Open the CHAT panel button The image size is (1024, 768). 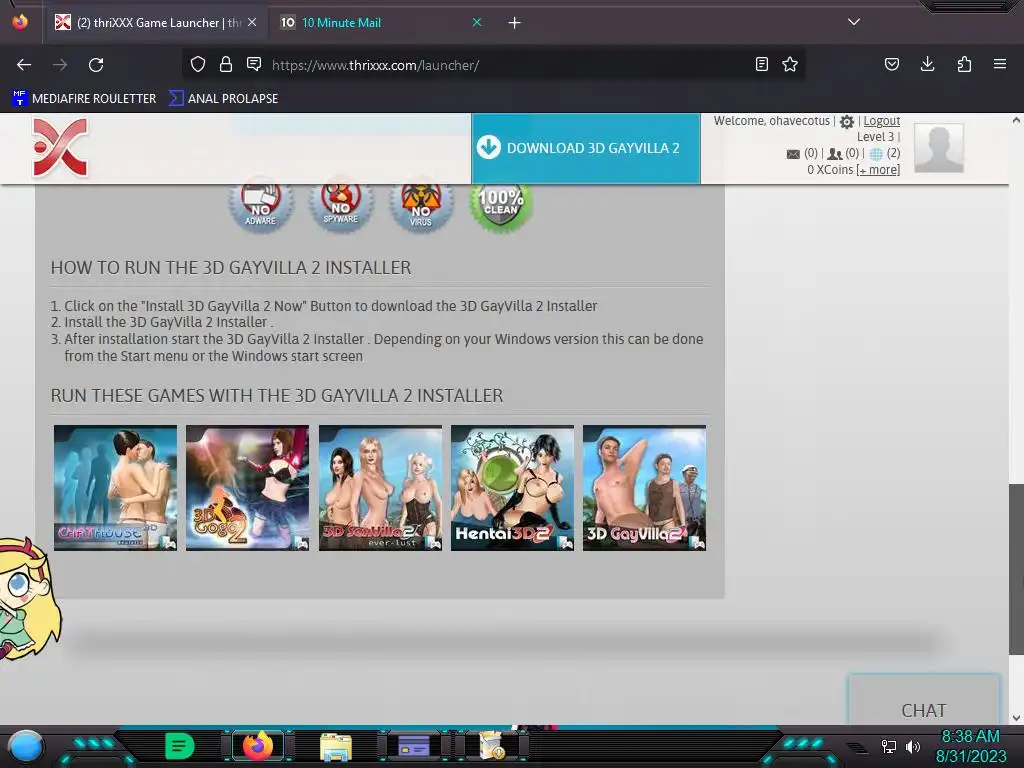[x=923, y=700]
